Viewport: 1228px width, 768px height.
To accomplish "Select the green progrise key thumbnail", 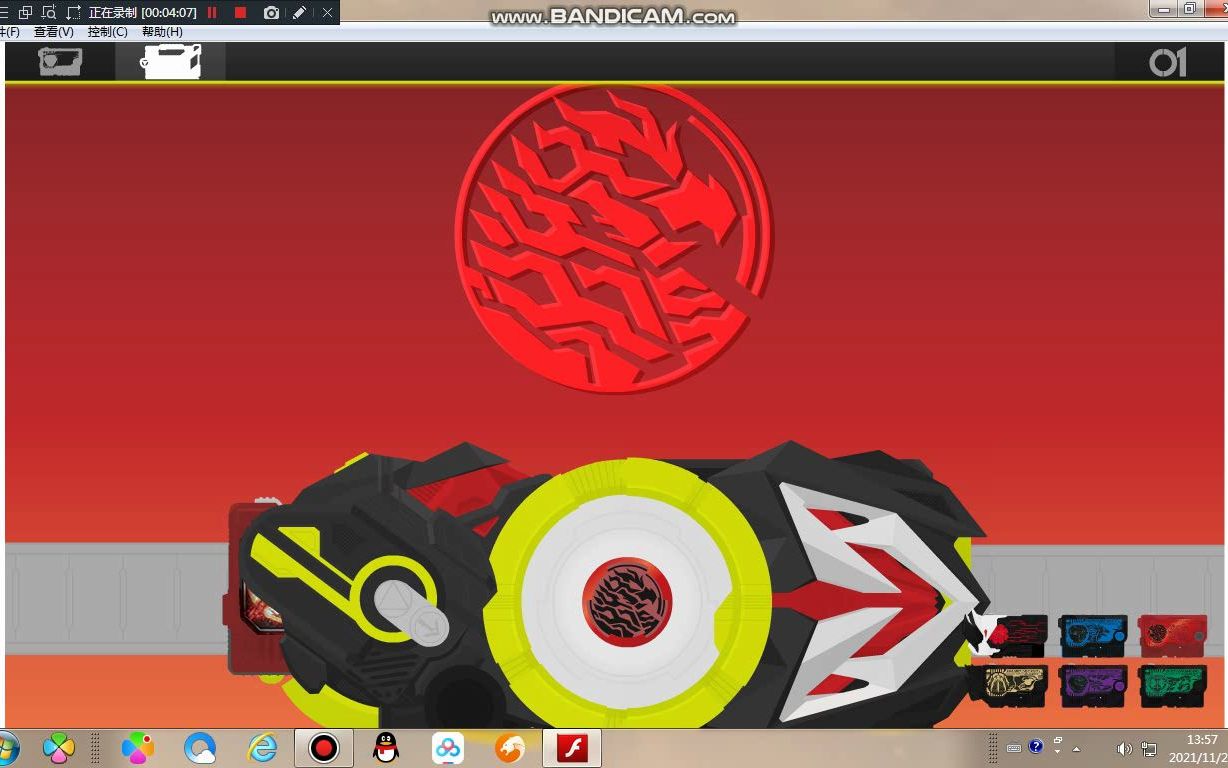I will pyautogui.click(x=1172, y=685).
